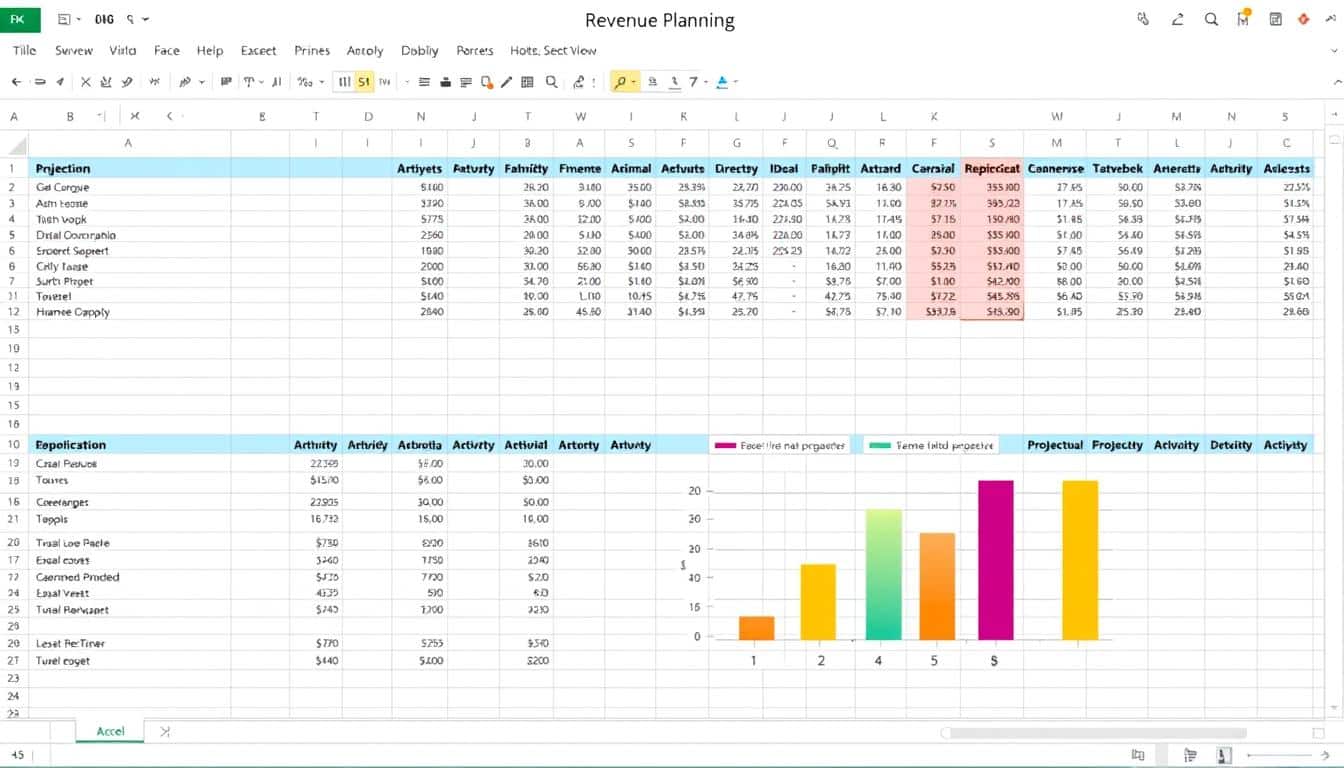This screenshot has height=768, width=1344.
Task: Open the Exceet menu
Action: click(259, 50)
